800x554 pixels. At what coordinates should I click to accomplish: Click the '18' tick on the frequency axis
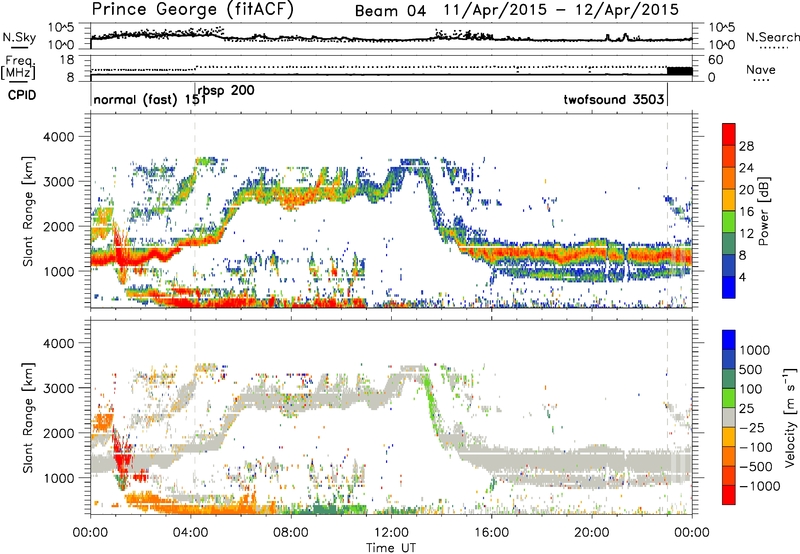click(x=67, y=60)
